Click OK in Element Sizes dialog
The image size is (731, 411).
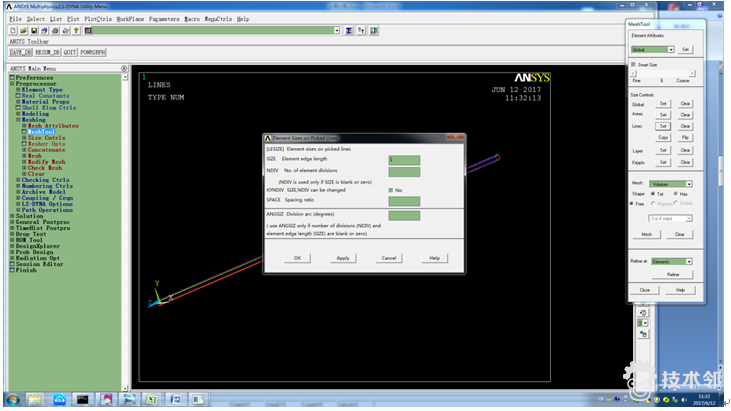297,258
